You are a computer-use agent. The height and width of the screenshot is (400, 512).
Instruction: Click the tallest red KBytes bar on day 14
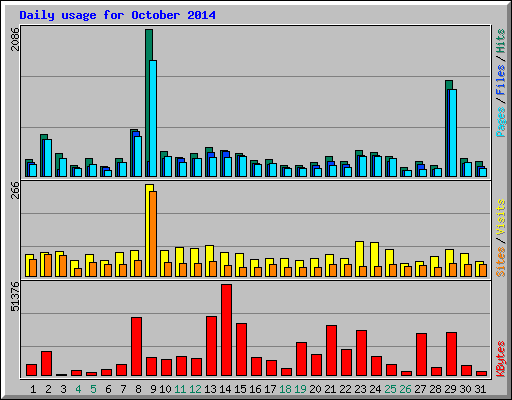(x=226, y=330)
